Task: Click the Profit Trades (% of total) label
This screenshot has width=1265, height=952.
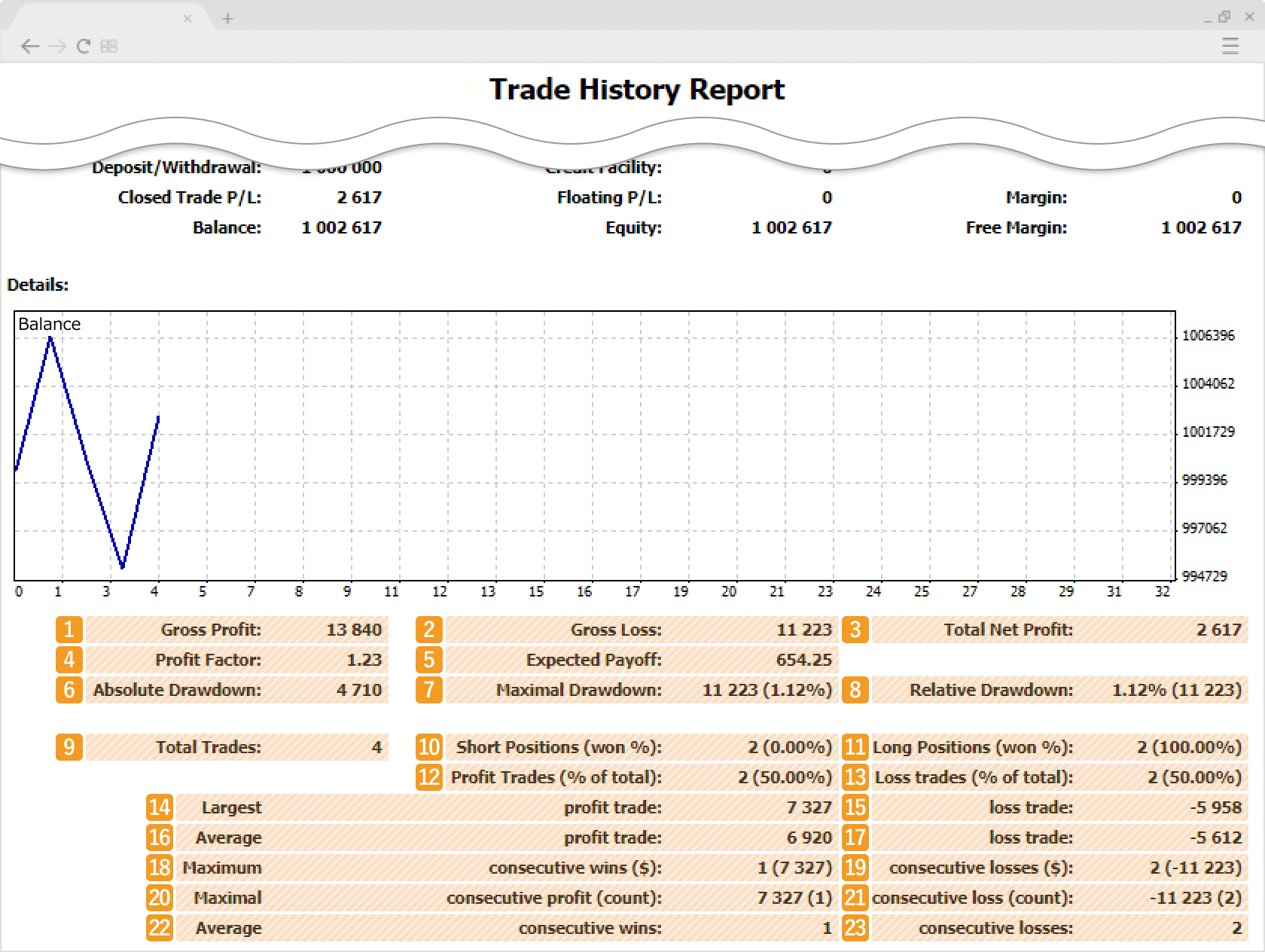Action: [x=556, y=777]
